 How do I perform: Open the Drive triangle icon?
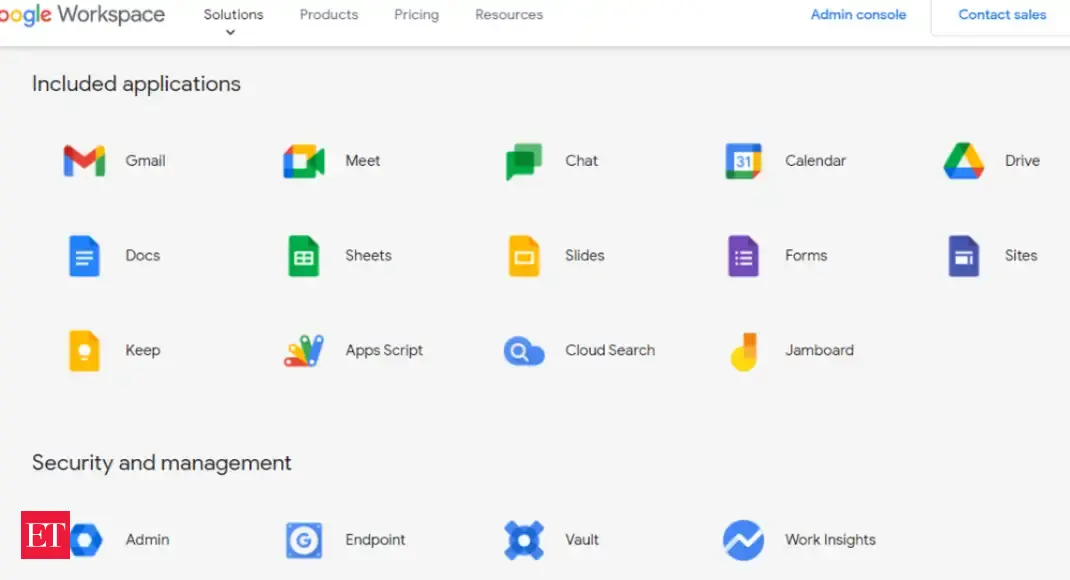click(x=963, y=161)
